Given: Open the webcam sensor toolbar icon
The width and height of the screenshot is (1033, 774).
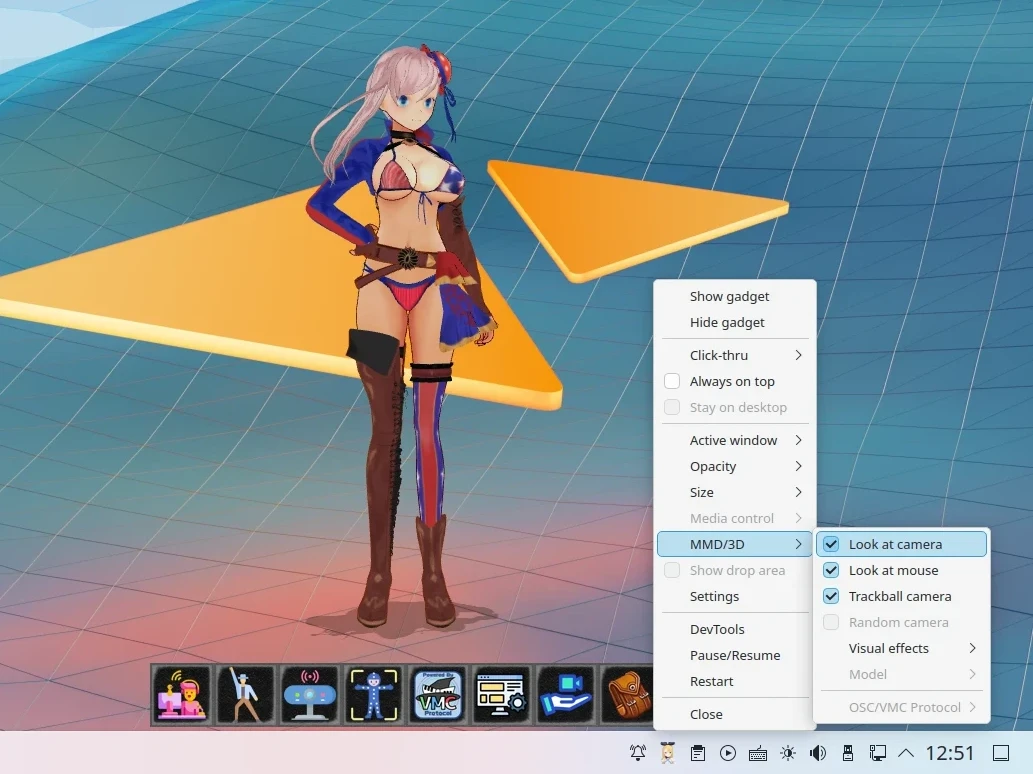Looking at the screenshot, I should 310,694.
